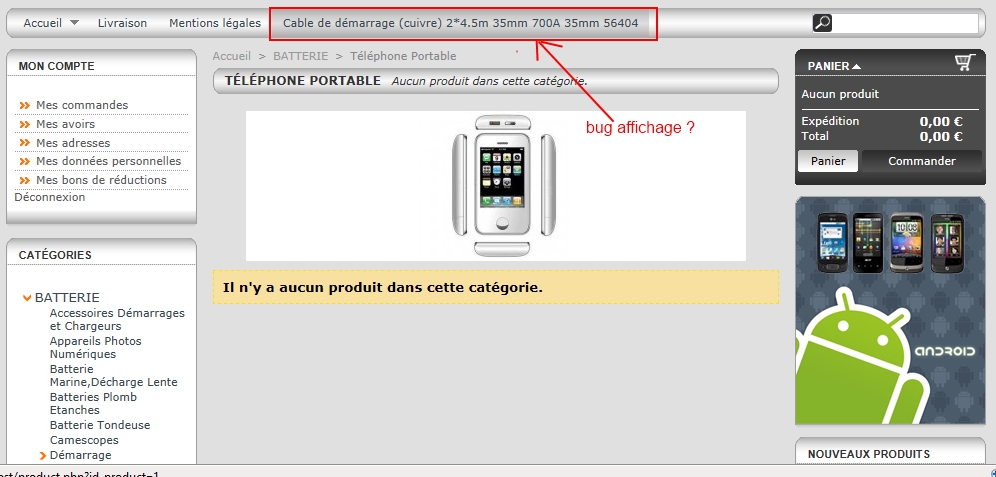Open the Accueil dropdown arrow
This screenshot has width=996, height=477.
74,22
